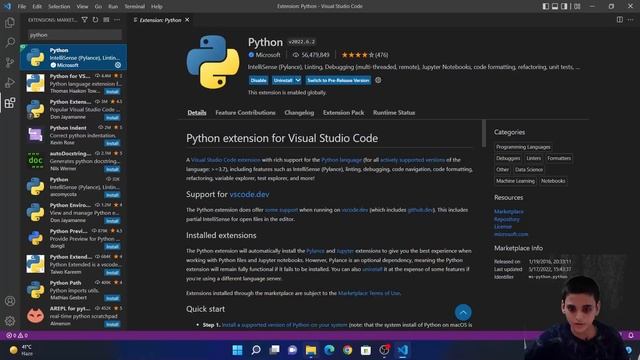
Task: Filter extensions with the funnel icon
Action: click(x=84, y=20)
